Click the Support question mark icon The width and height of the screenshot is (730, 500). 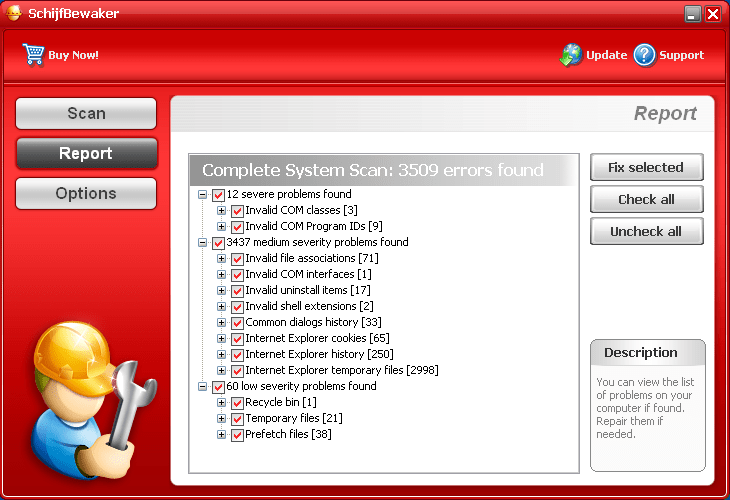pyautogui.click(x=644, y=55)
